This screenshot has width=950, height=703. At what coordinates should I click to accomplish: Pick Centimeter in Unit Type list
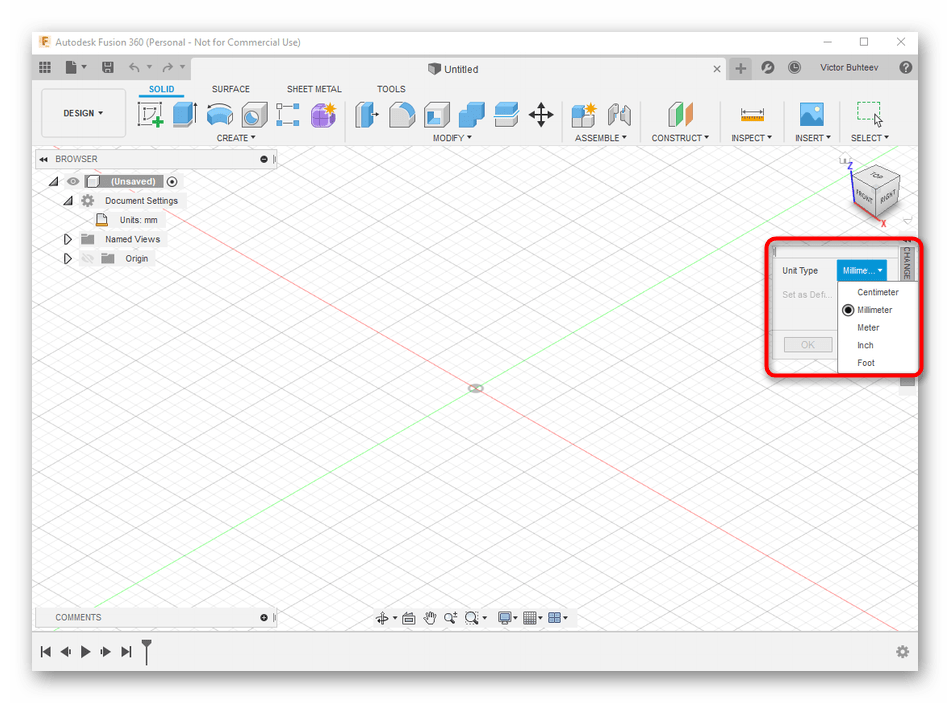(877, 292)
